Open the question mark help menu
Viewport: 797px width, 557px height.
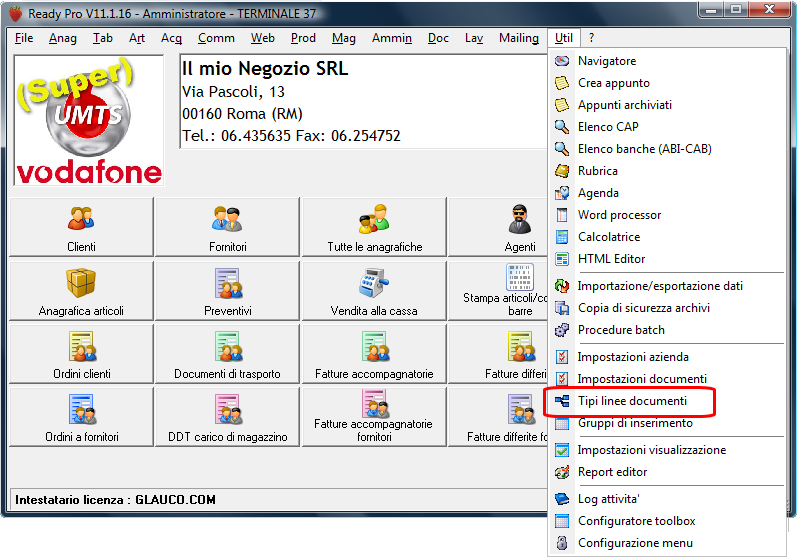[591, 38]
